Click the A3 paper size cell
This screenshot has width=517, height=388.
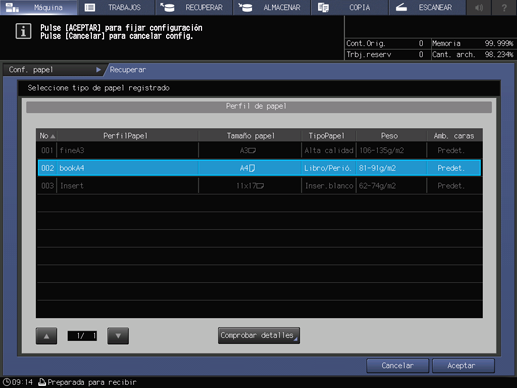(250, 150)
